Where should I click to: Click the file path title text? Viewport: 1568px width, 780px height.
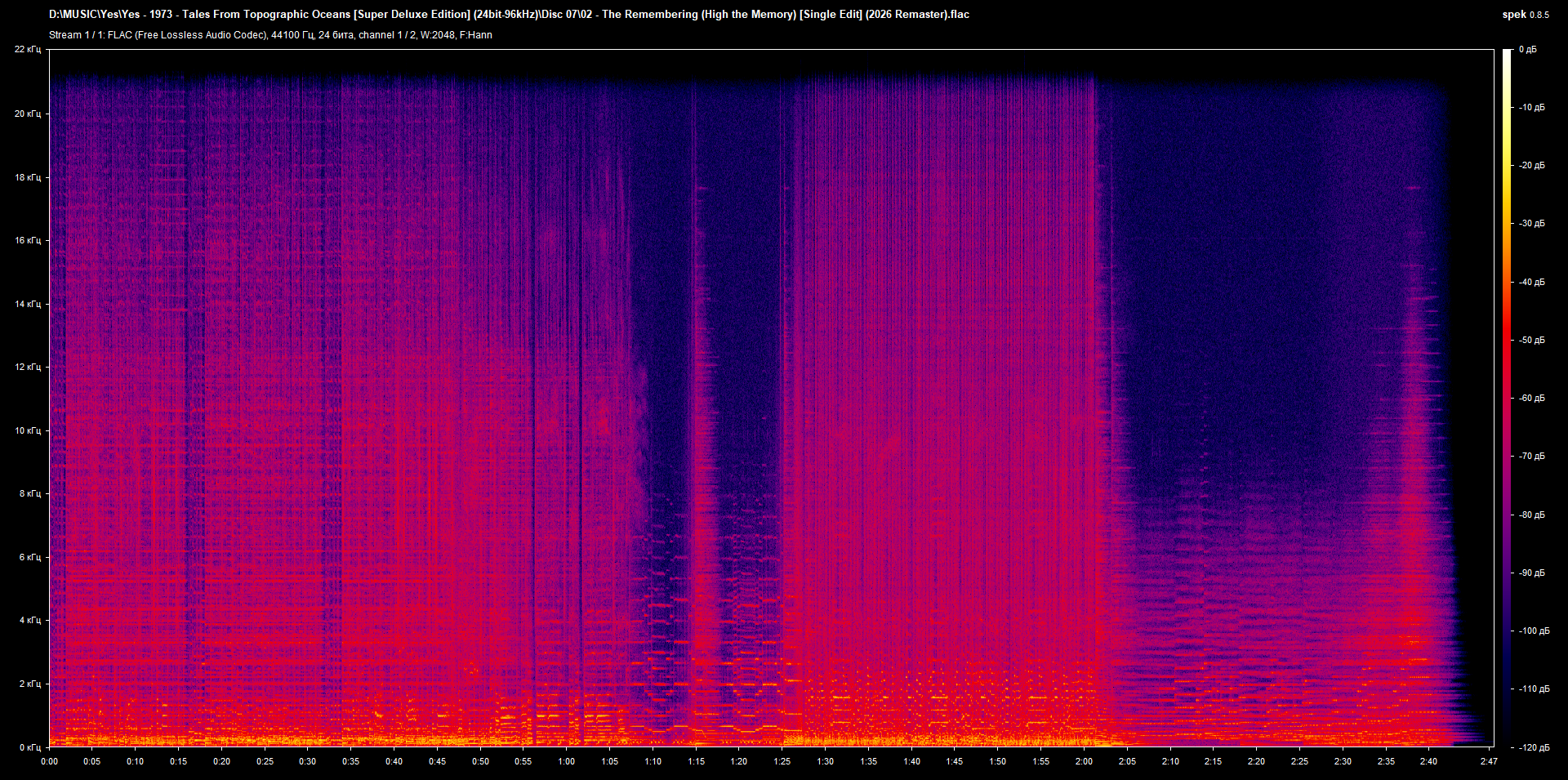pyautogui.click(x=509, y=14)
